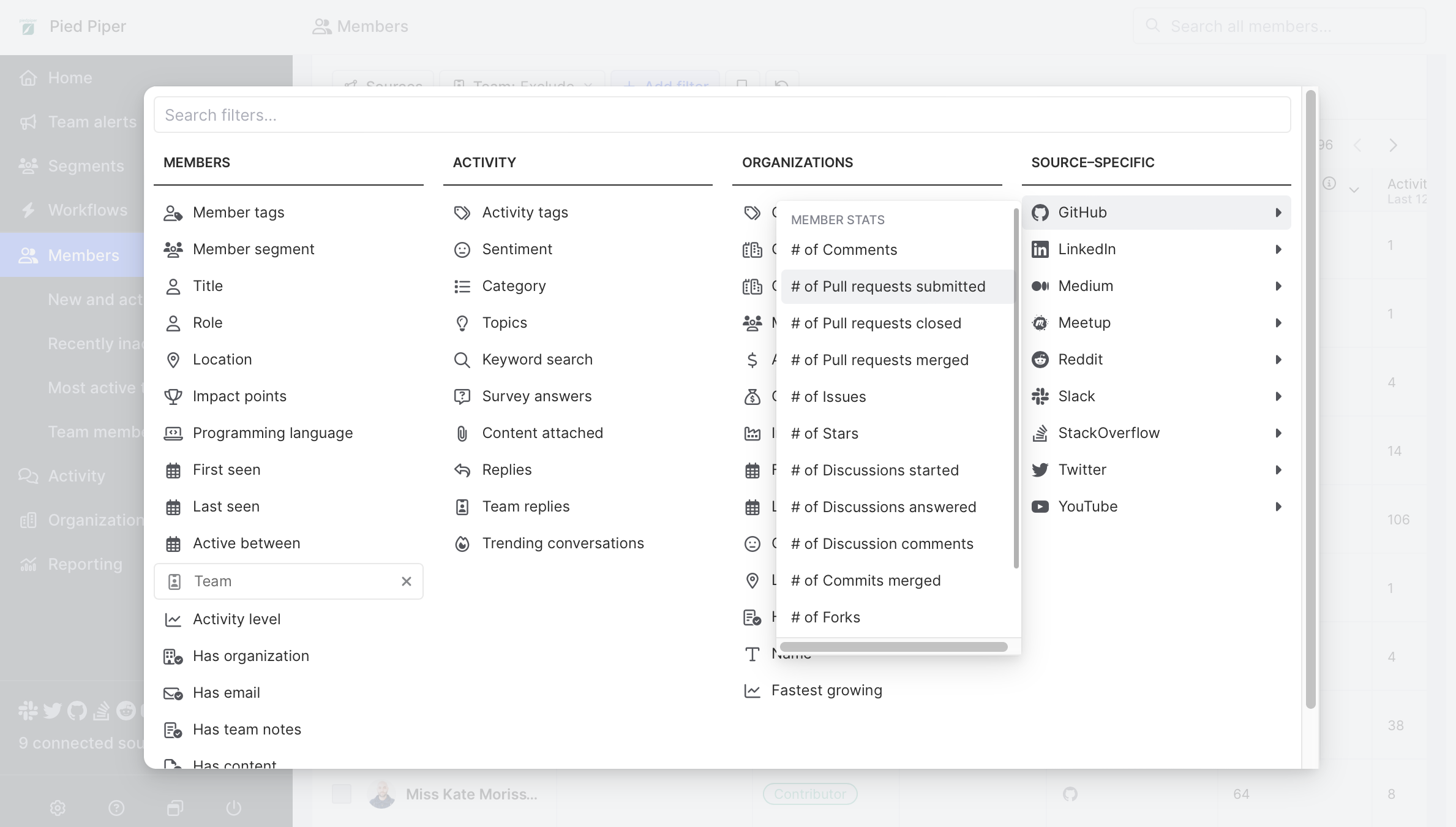
Task: Choose the Fastest growing organization filter
Action: (826, 690)
